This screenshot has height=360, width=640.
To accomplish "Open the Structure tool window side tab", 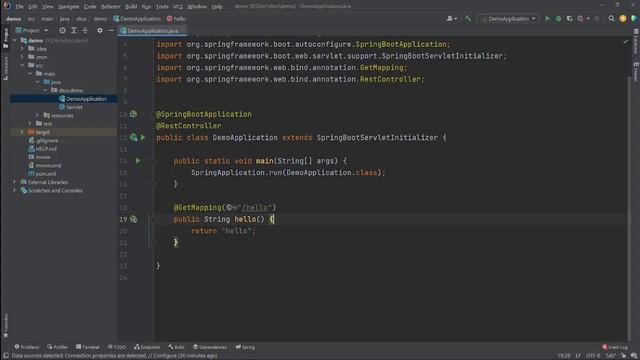I will pyautogui.click(x=5, y=68).
